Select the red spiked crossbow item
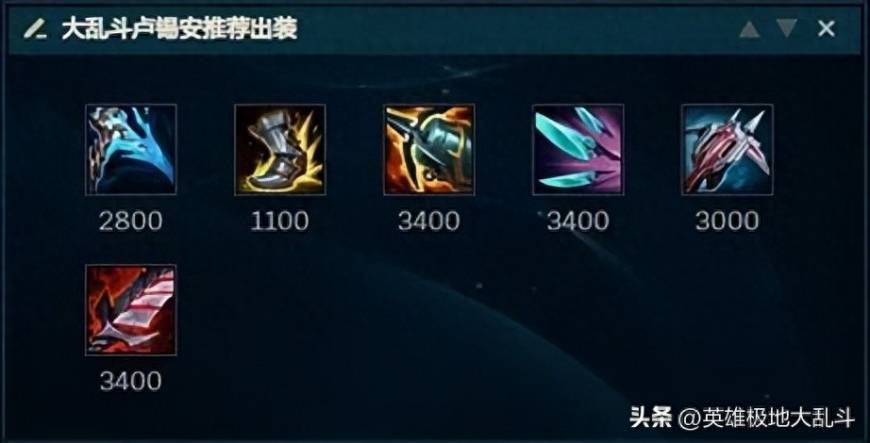Screen dimensions: 870x443 tap(727, 150)
